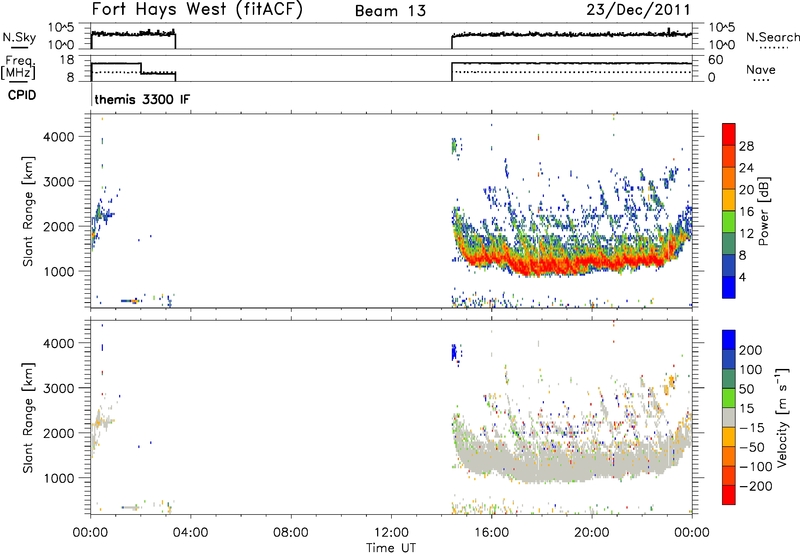Click the 'Slant Range [km]' label of the power plot
Image resolution: width=800 pixels, height=554 pixels.
[x=28, y=212]
